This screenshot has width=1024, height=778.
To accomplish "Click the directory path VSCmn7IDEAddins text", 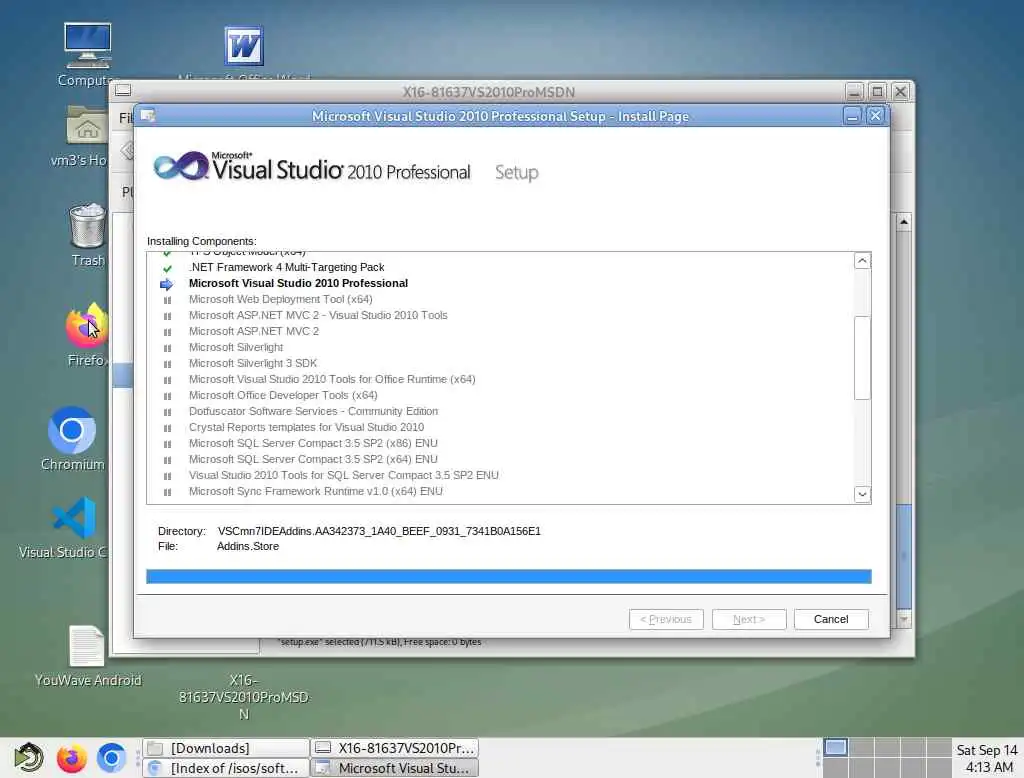I will click(x=379, y=531).
